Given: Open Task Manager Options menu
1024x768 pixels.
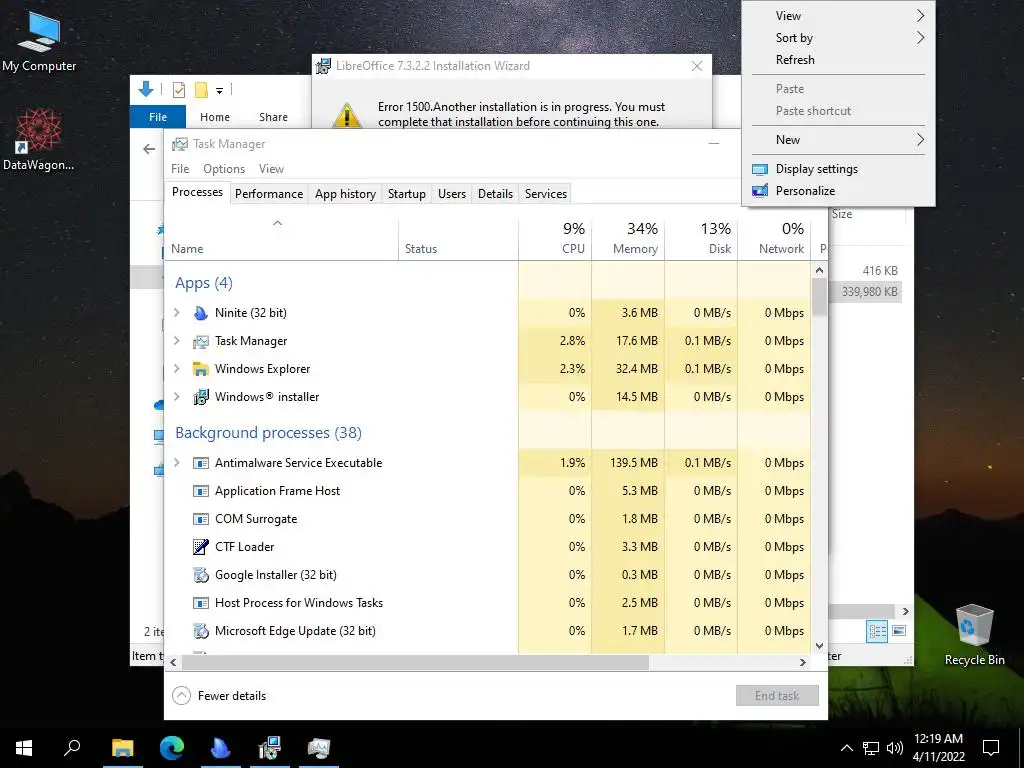Looking at the screenshot, I should pos(224,169).
